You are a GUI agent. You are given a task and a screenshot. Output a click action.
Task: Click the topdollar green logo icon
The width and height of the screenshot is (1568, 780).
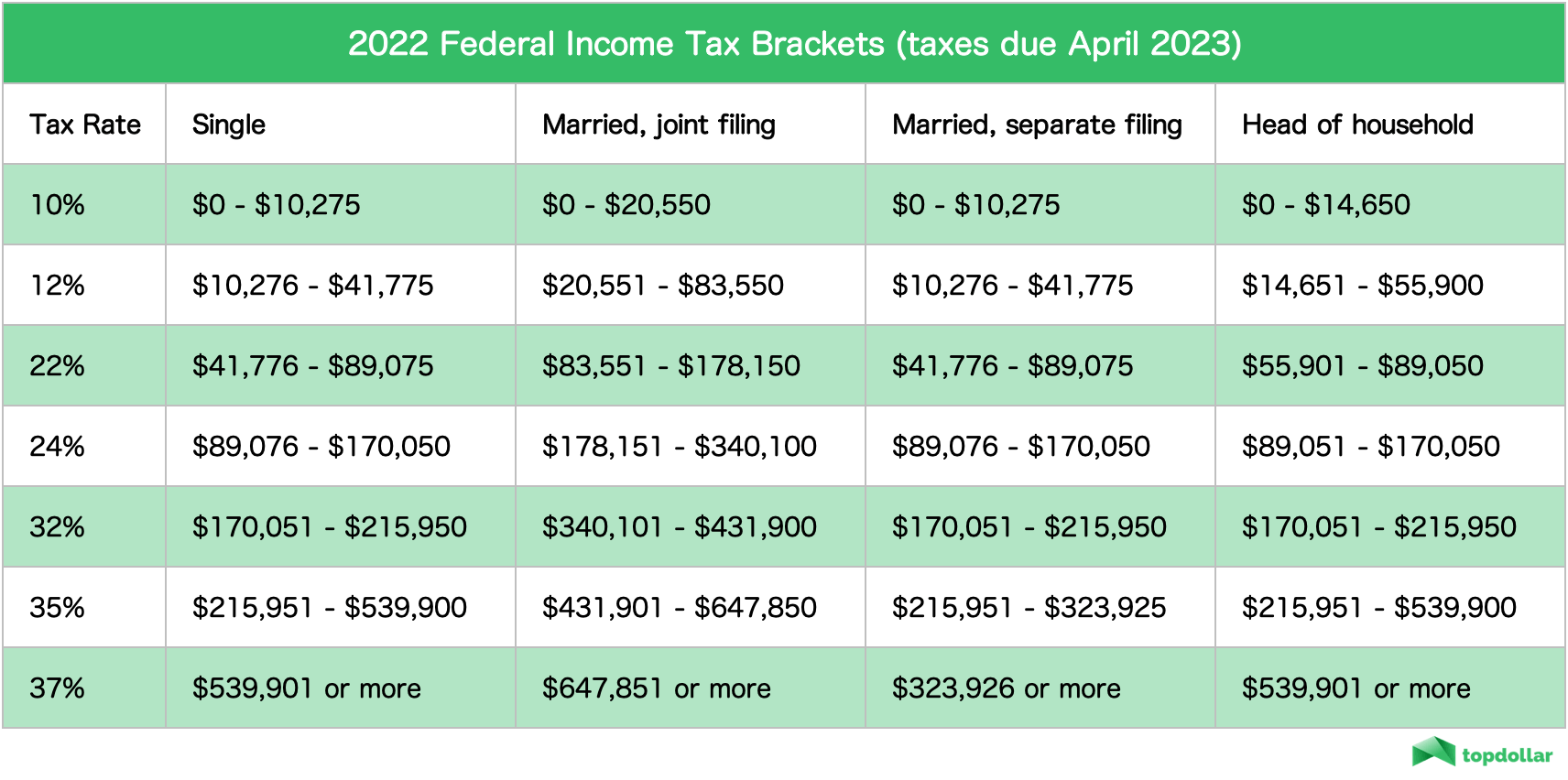[x=1433, y=752]
